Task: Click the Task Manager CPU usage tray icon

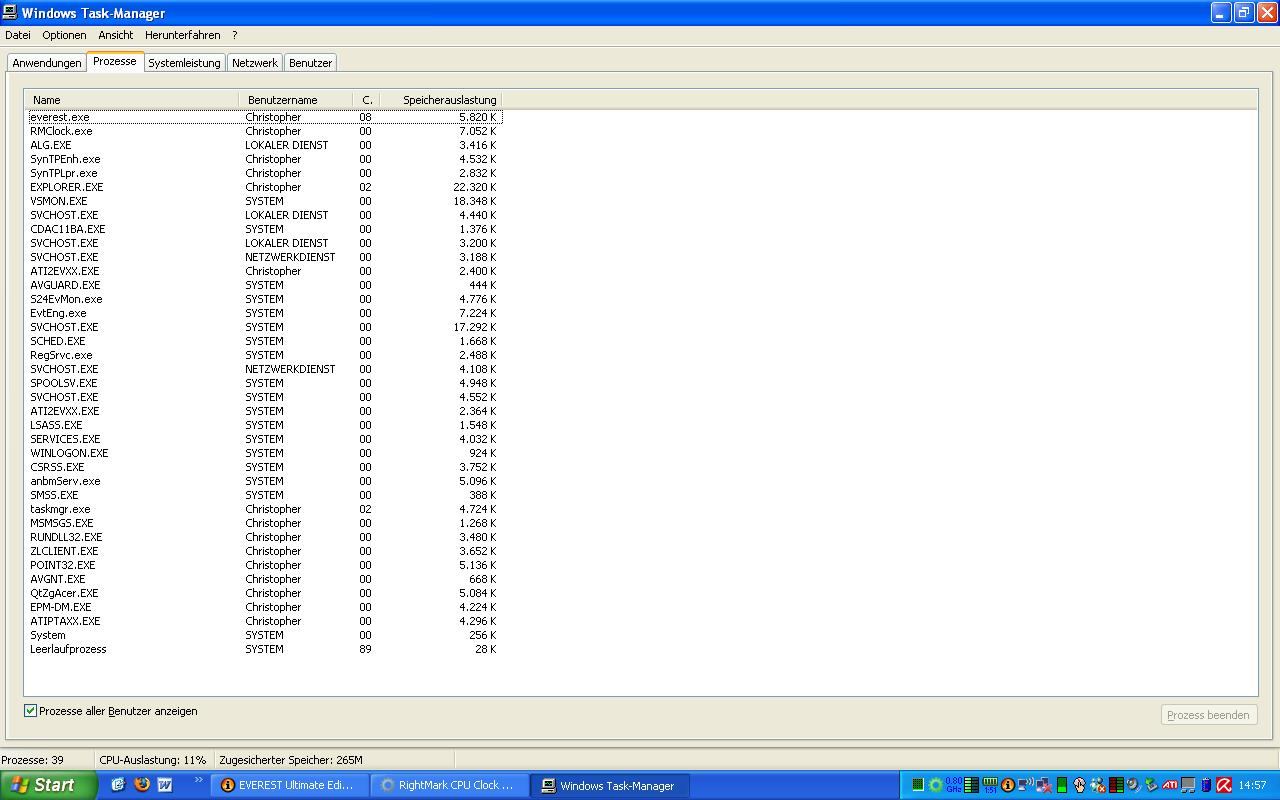Action: point(918,785)
